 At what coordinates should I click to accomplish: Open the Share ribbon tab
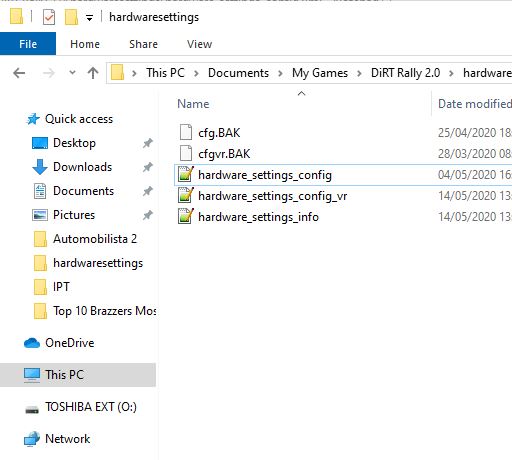143,44
